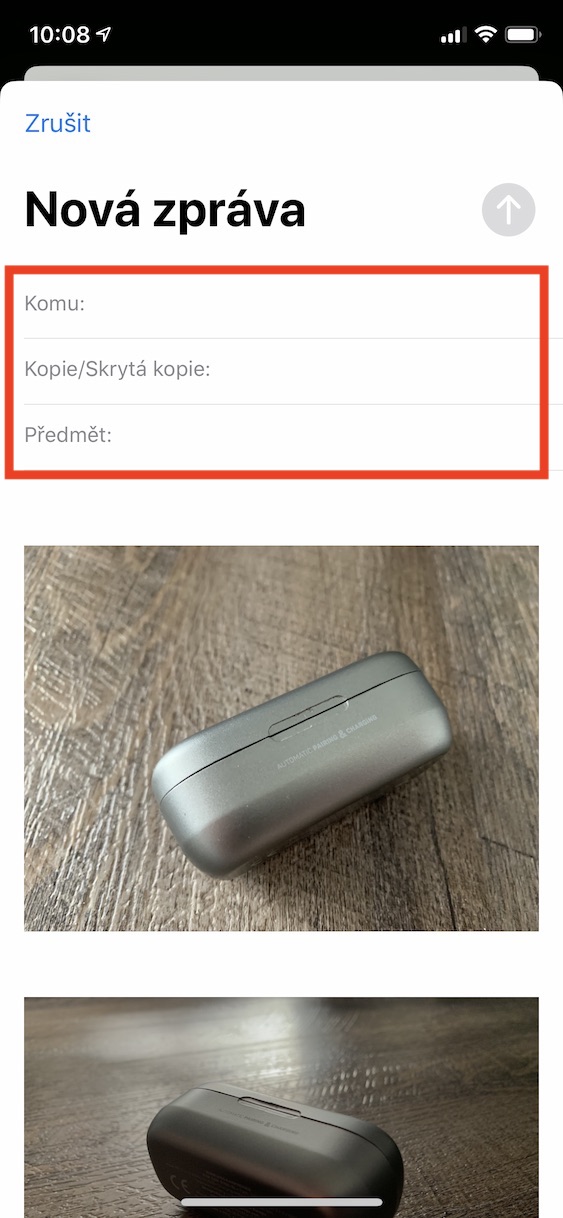Image resolution: width=563 pixels, height=1218 pixels.
Task: Tap the grey background card behind the compose sheet
Action: point(281,73)
